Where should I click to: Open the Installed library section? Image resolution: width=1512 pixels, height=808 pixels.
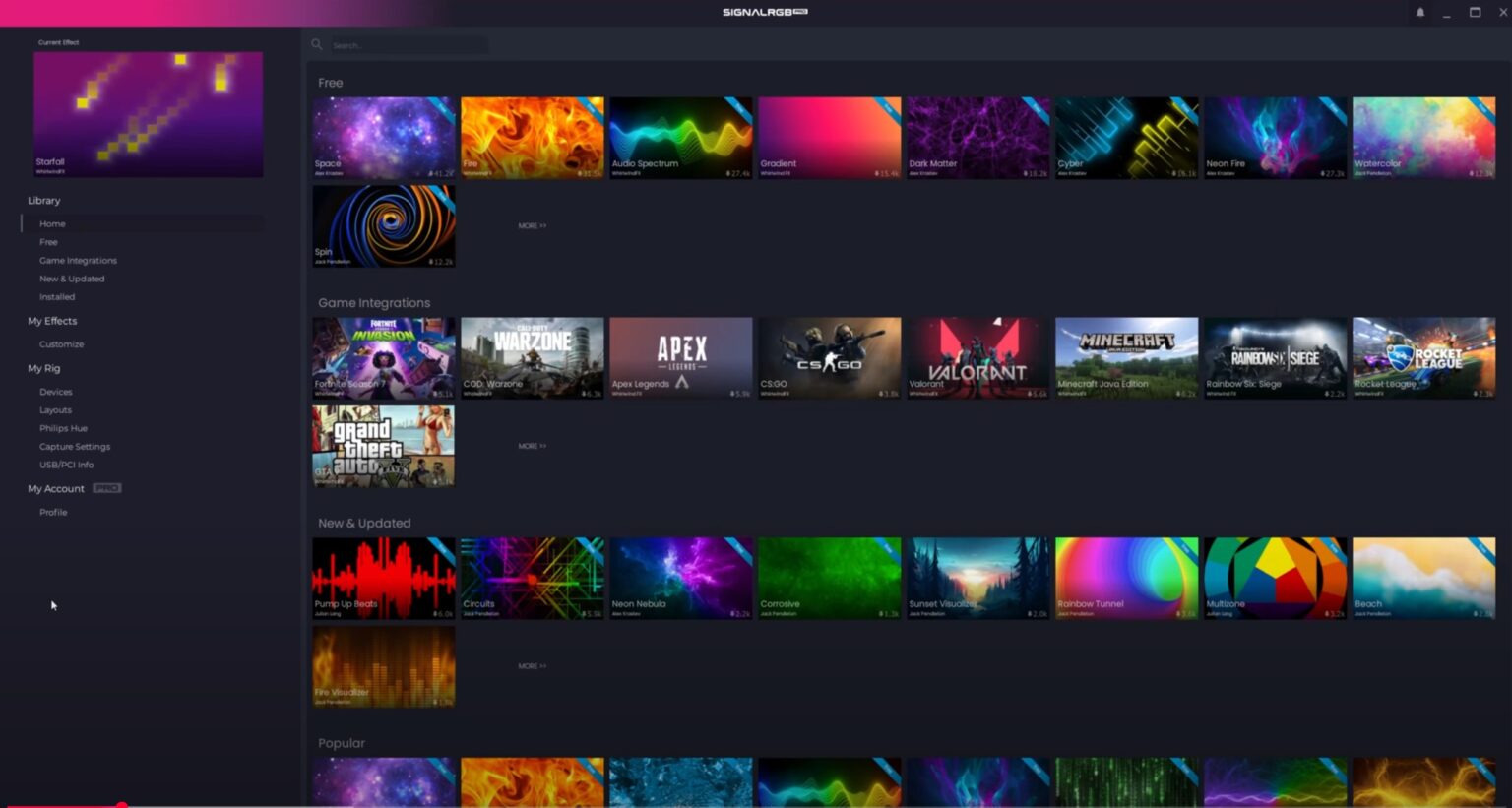click(x=57, y=296)
